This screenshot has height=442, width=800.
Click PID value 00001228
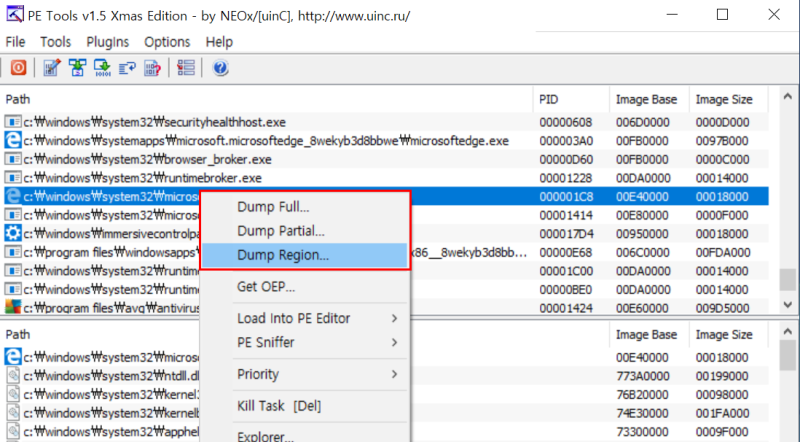(566, 178)
